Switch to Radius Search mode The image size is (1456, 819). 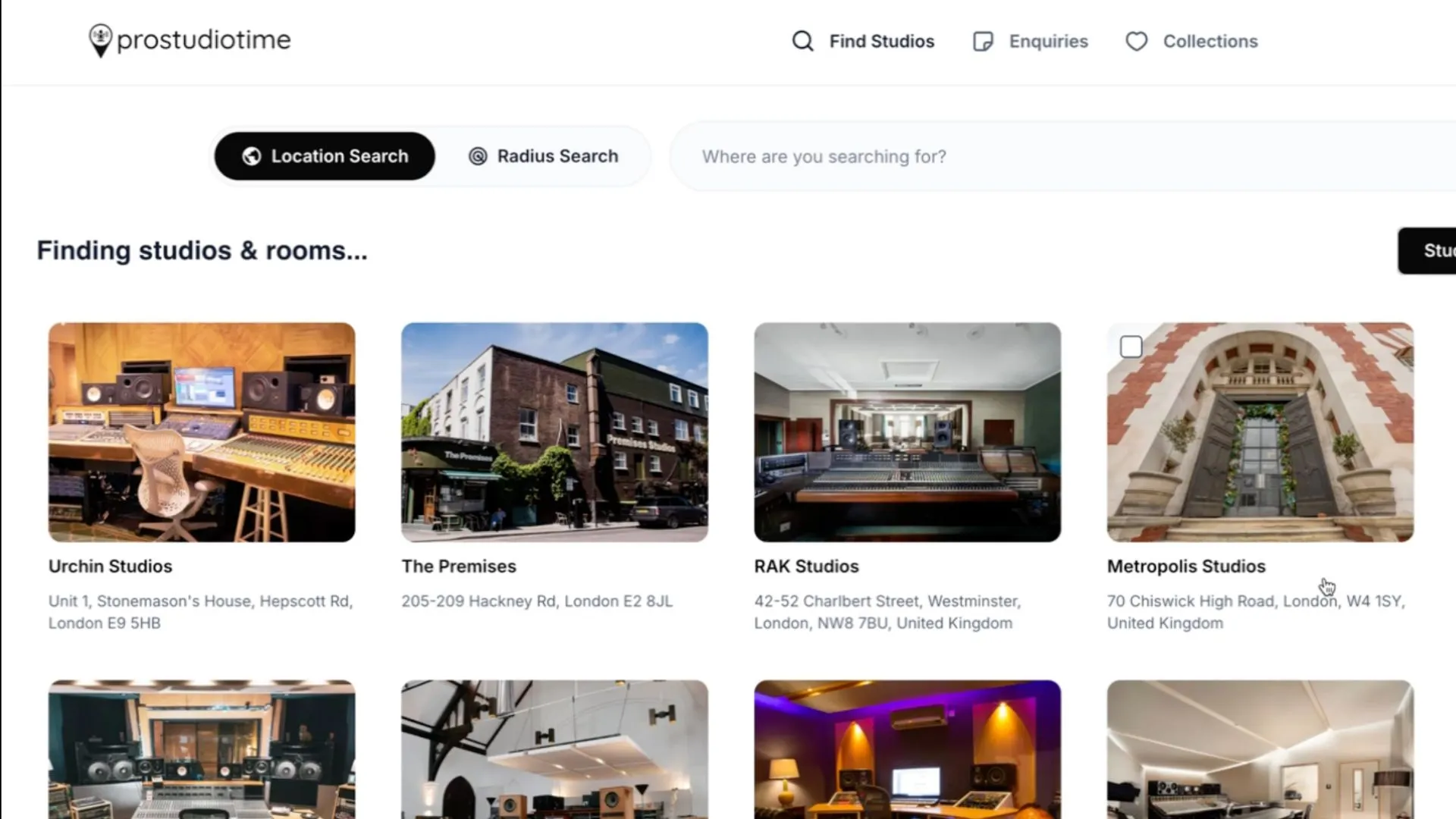543,156
